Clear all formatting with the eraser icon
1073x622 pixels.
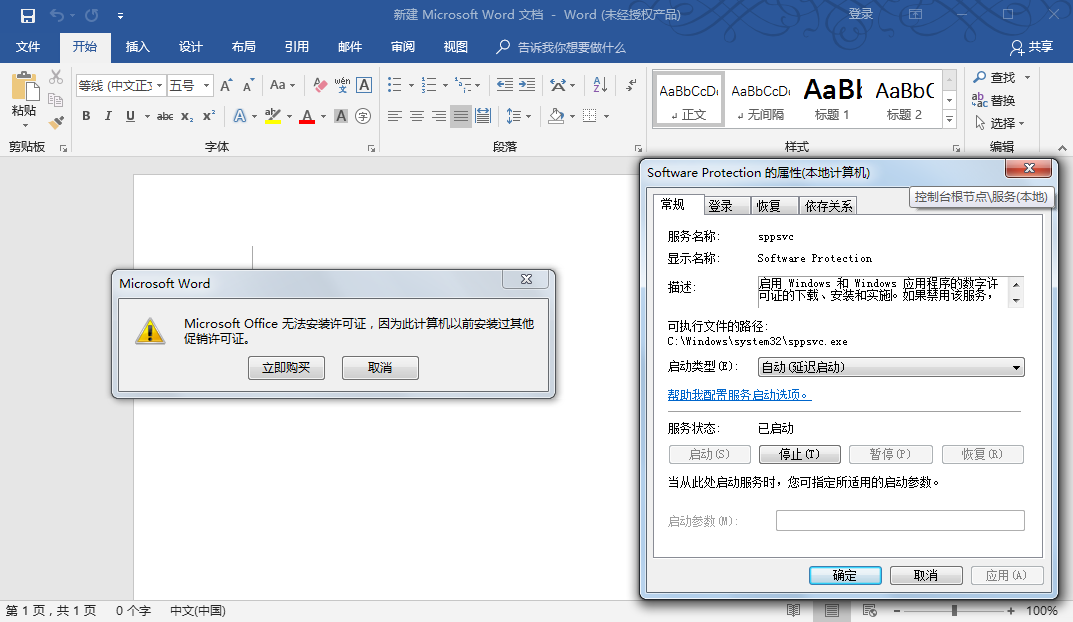click(320, 85)
